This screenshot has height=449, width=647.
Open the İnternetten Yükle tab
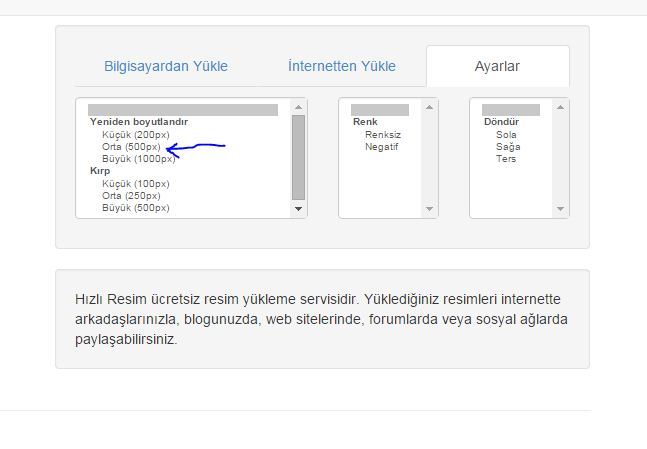click(342, 66)
